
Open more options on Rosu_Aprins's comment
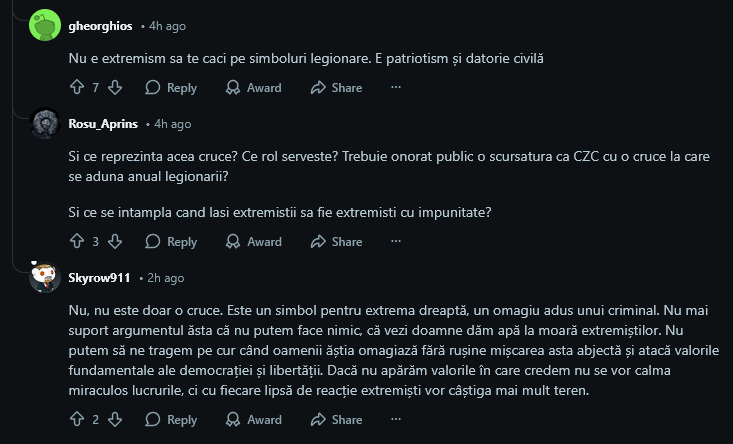396,241
